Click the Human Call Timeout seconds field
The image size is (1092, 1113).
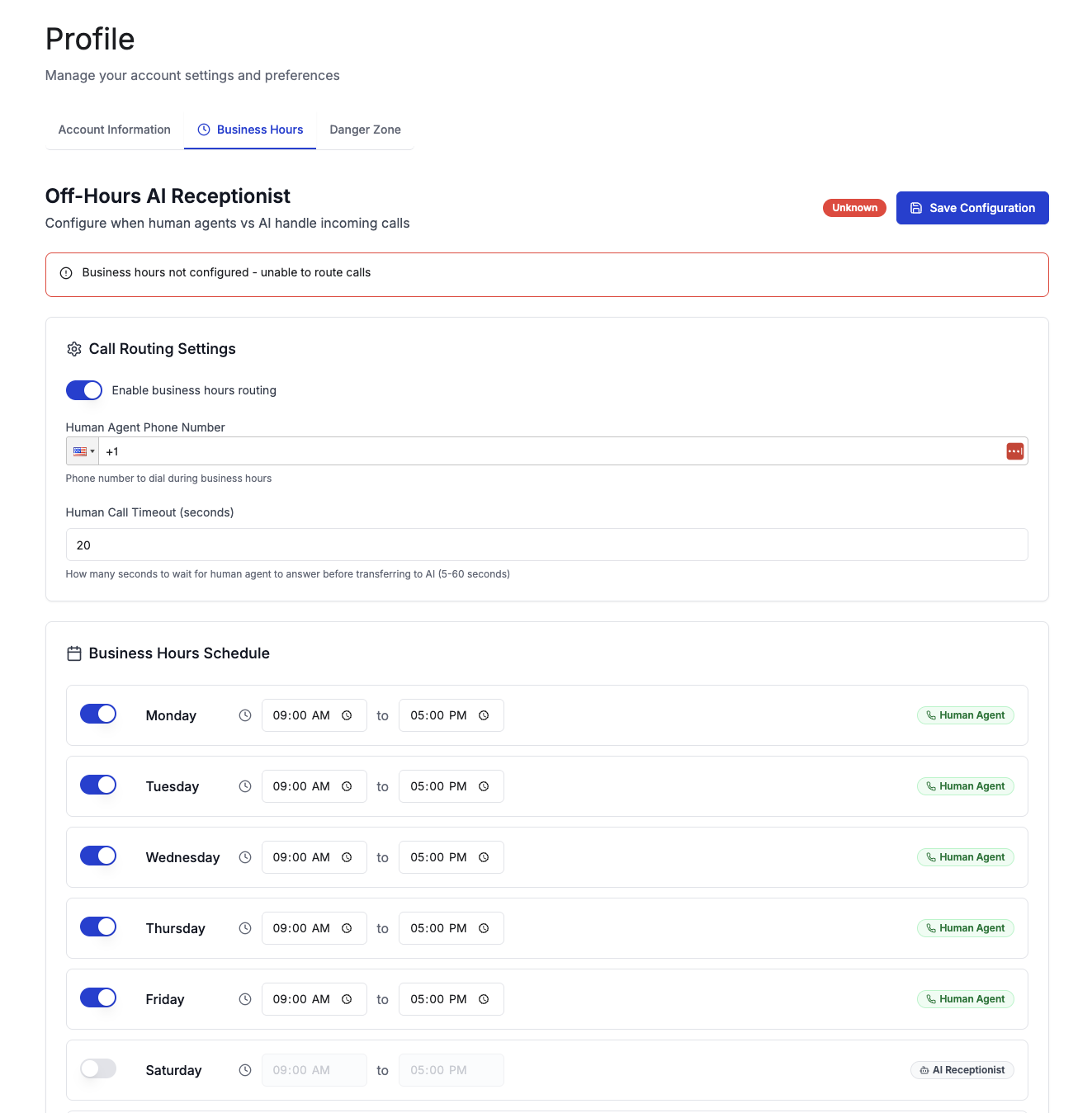point(547,545)
